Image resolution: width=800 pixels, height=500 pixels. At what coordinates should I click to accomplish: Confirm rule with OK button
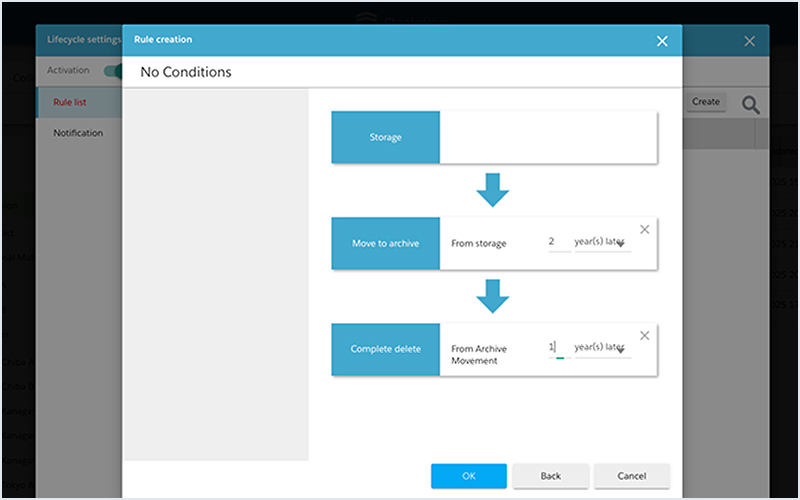(x=469, y=476)
